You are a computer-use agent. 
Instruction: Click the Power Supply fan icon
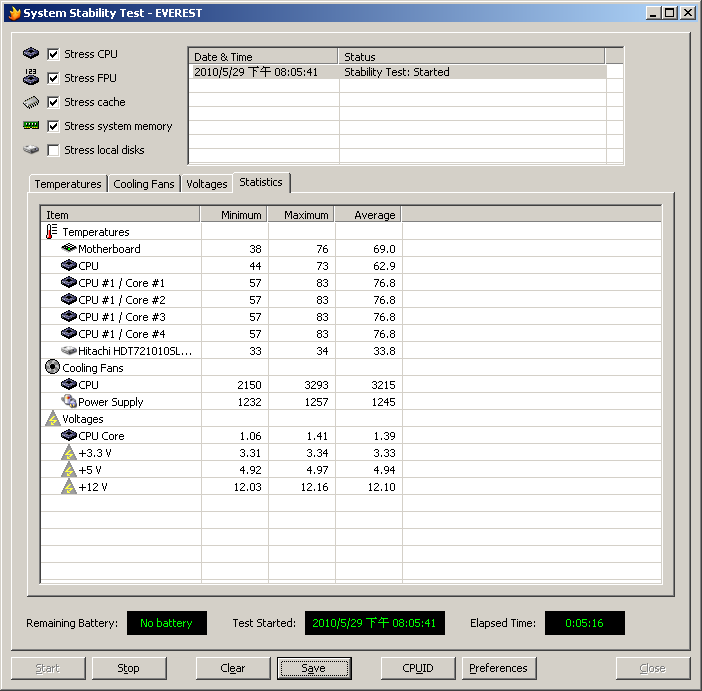[x=69, y=402]
